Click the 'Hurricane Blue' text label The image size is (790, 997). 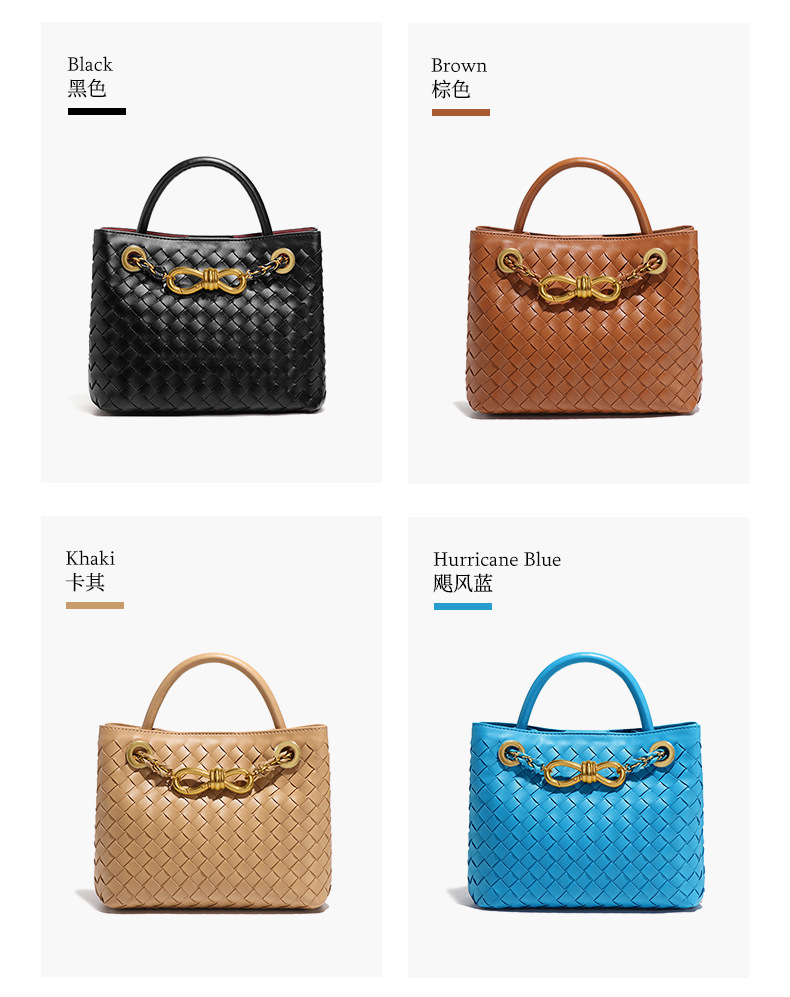click(497, 560)
